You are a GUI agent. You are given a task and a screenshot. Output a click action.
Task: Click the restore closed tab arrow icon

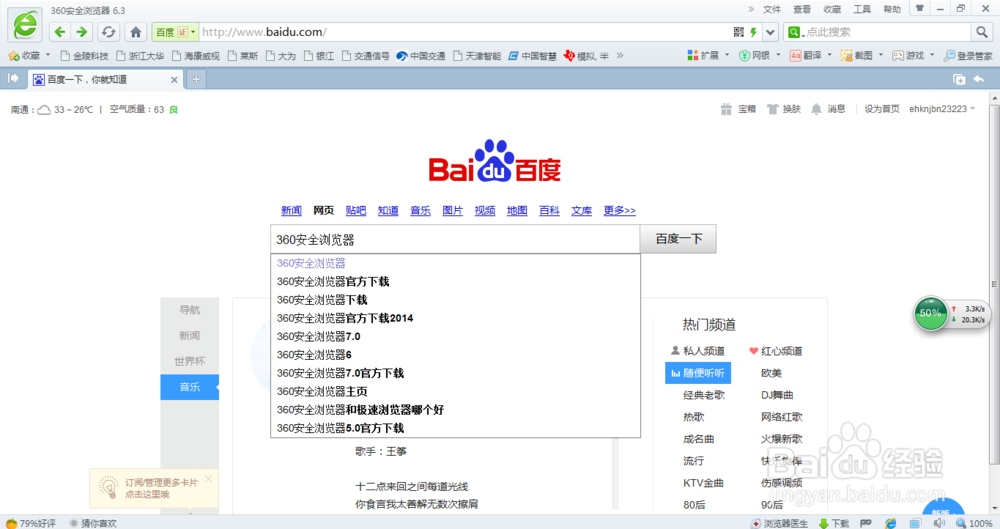click(x=979, y=79)
